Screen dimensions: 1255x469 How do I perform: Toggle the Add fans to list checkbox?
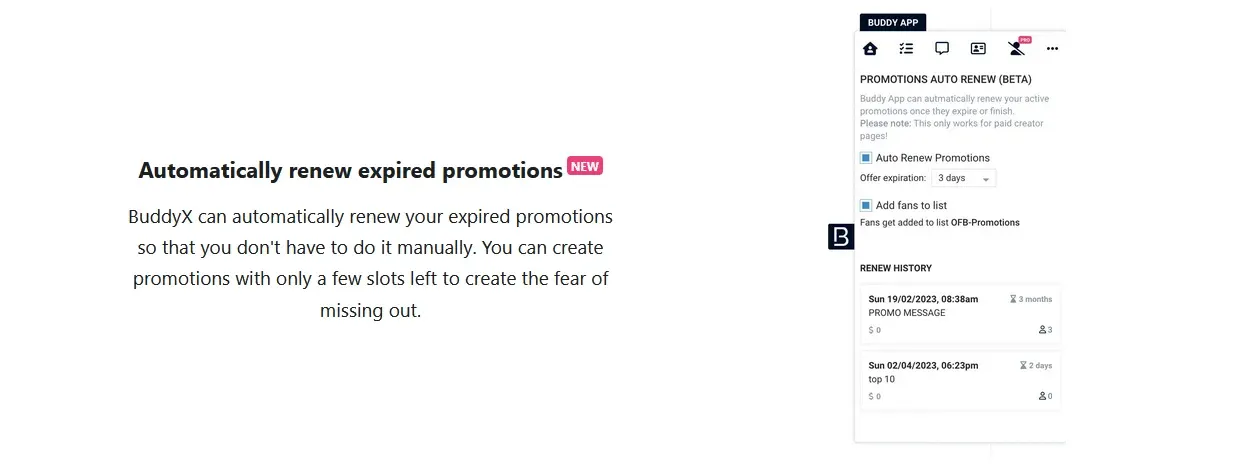point(866,205)
